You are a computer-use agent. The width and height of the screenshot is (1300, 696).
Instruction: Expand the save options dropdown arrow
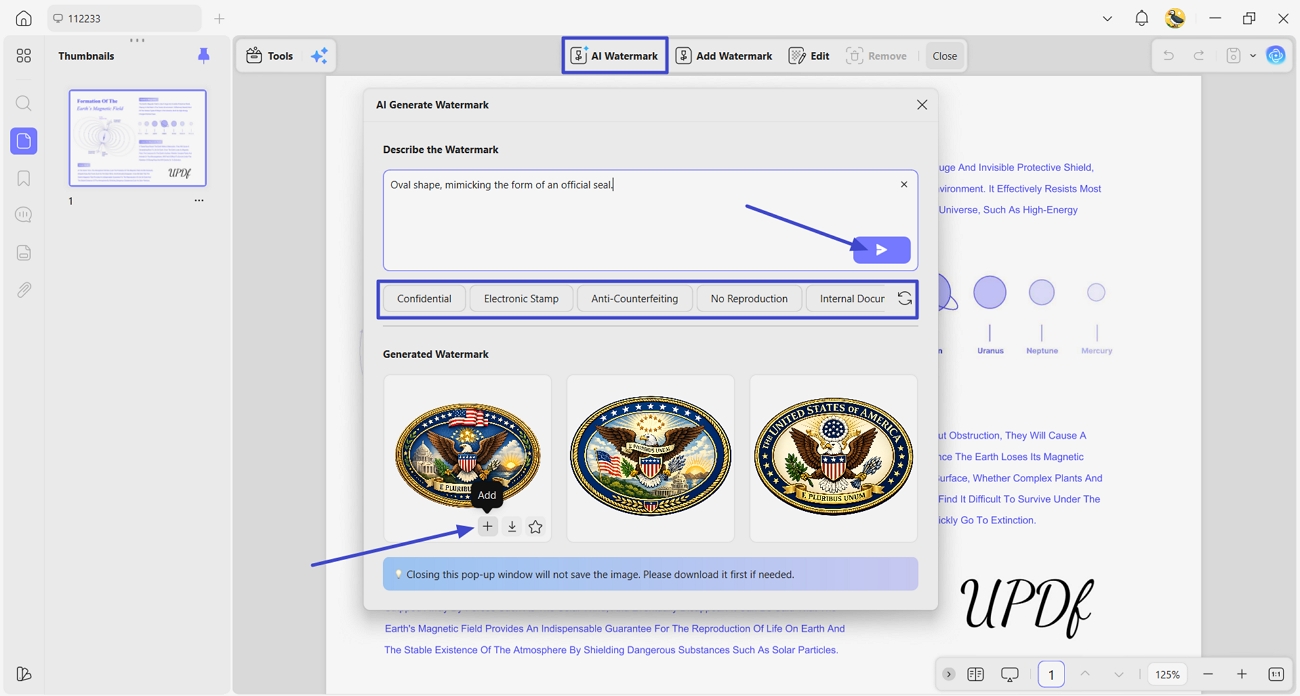coord(1253,56)
